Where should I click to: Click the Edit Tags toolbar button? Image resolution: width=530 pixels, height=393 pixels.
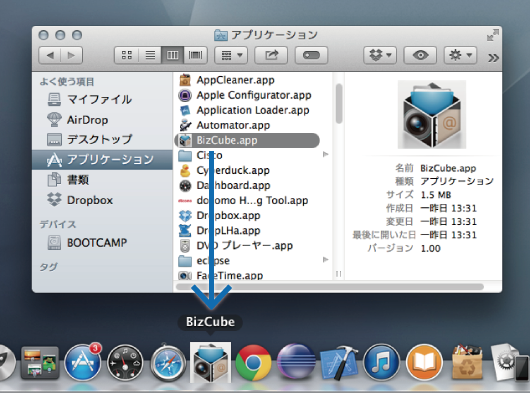[311, 55]
